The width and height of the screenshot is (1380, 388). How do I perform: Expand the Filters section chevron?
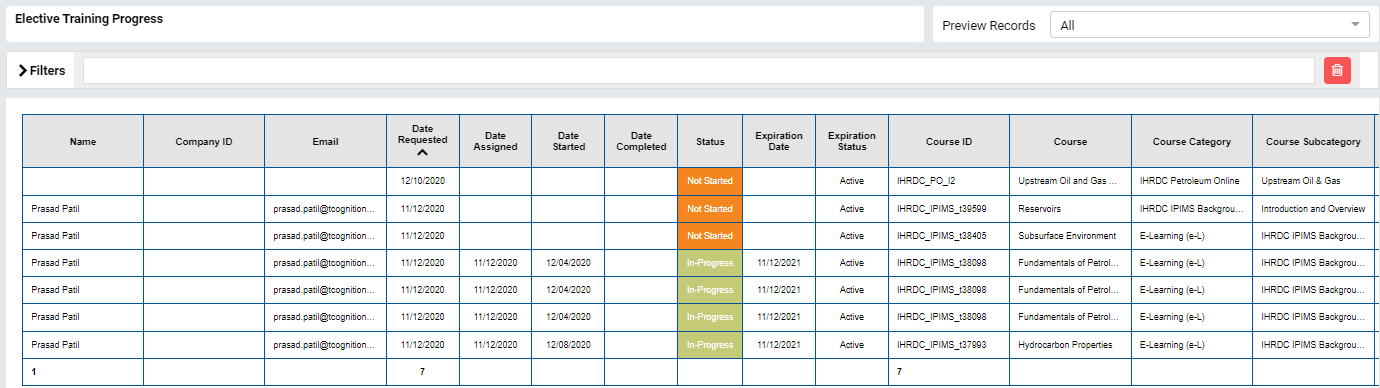pos(22,71)
